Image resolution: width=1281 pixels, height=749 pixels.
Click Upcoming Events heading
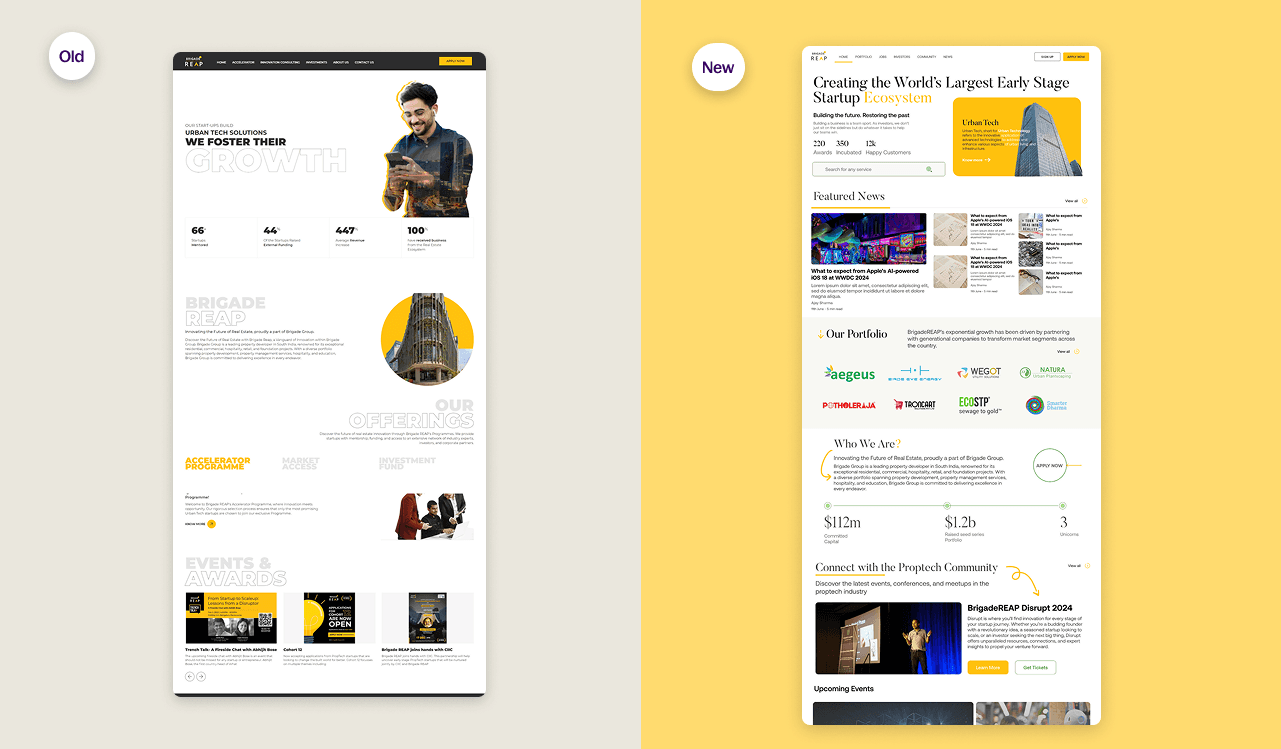[844, 689]
